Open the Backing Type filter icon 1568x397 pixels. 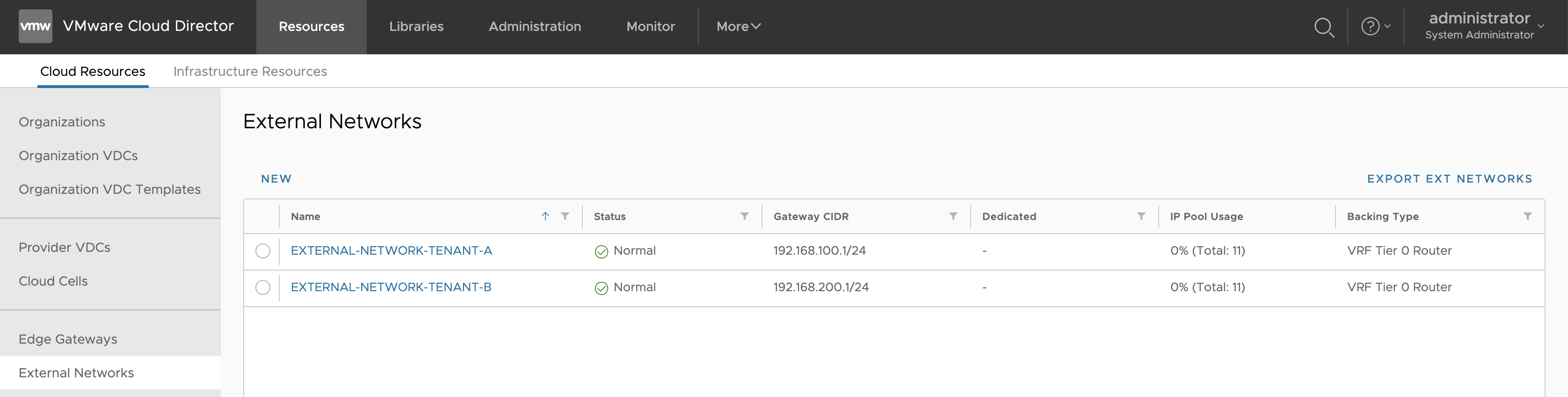click(1527, 216)
